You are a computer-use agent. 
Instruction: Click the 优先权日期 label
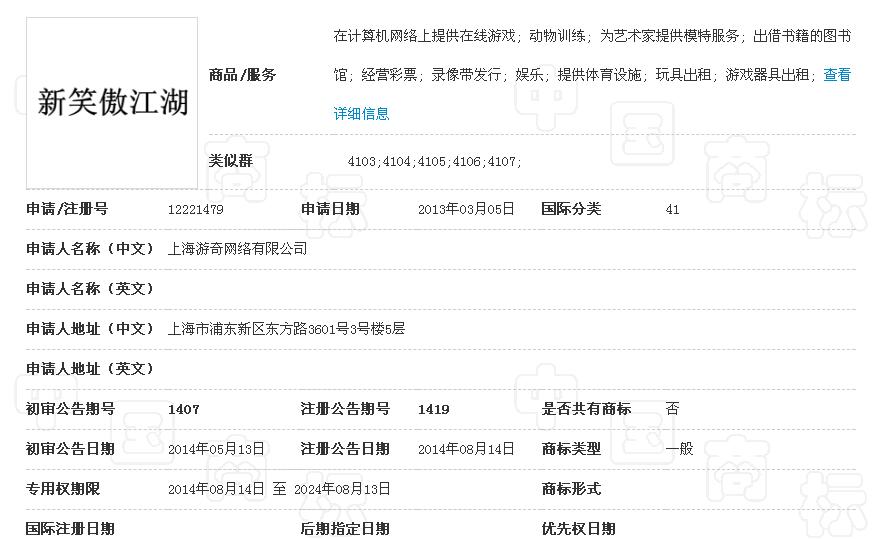[578, 528]
